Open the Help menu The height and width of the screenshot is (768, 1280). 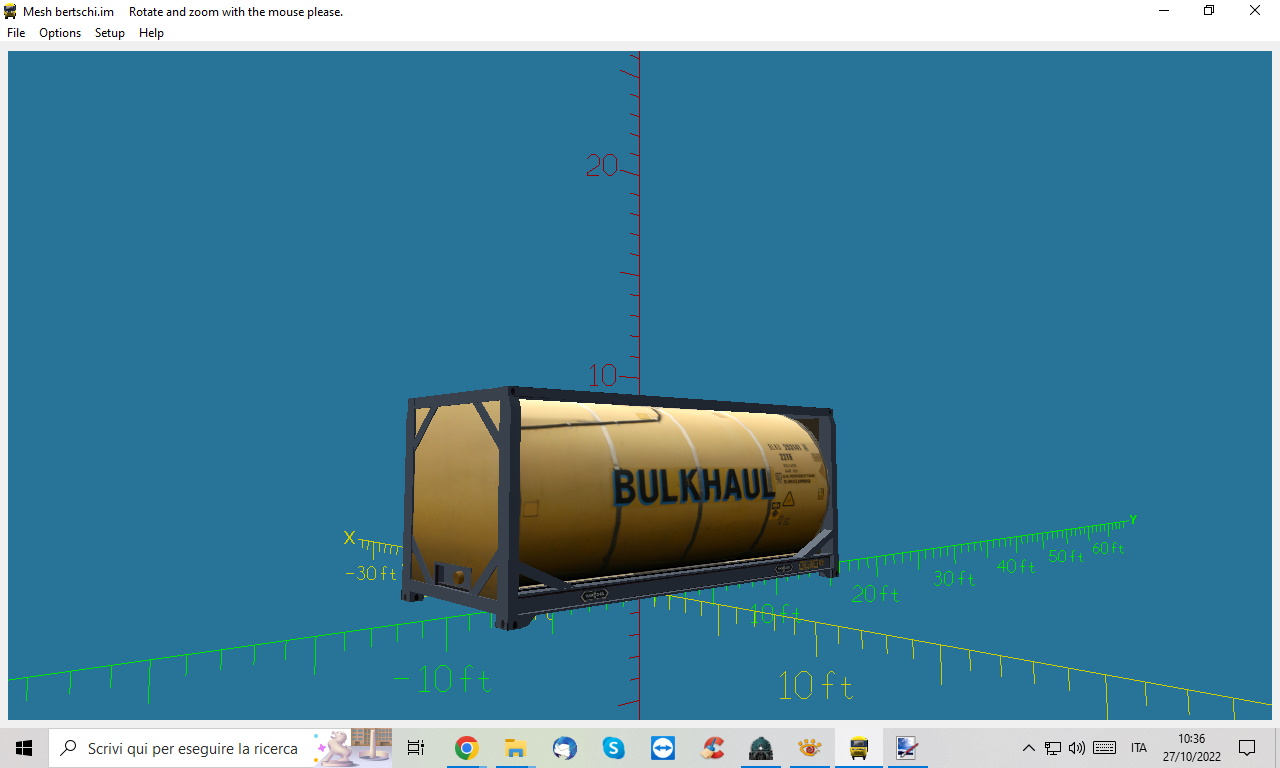tap(151, 33)
